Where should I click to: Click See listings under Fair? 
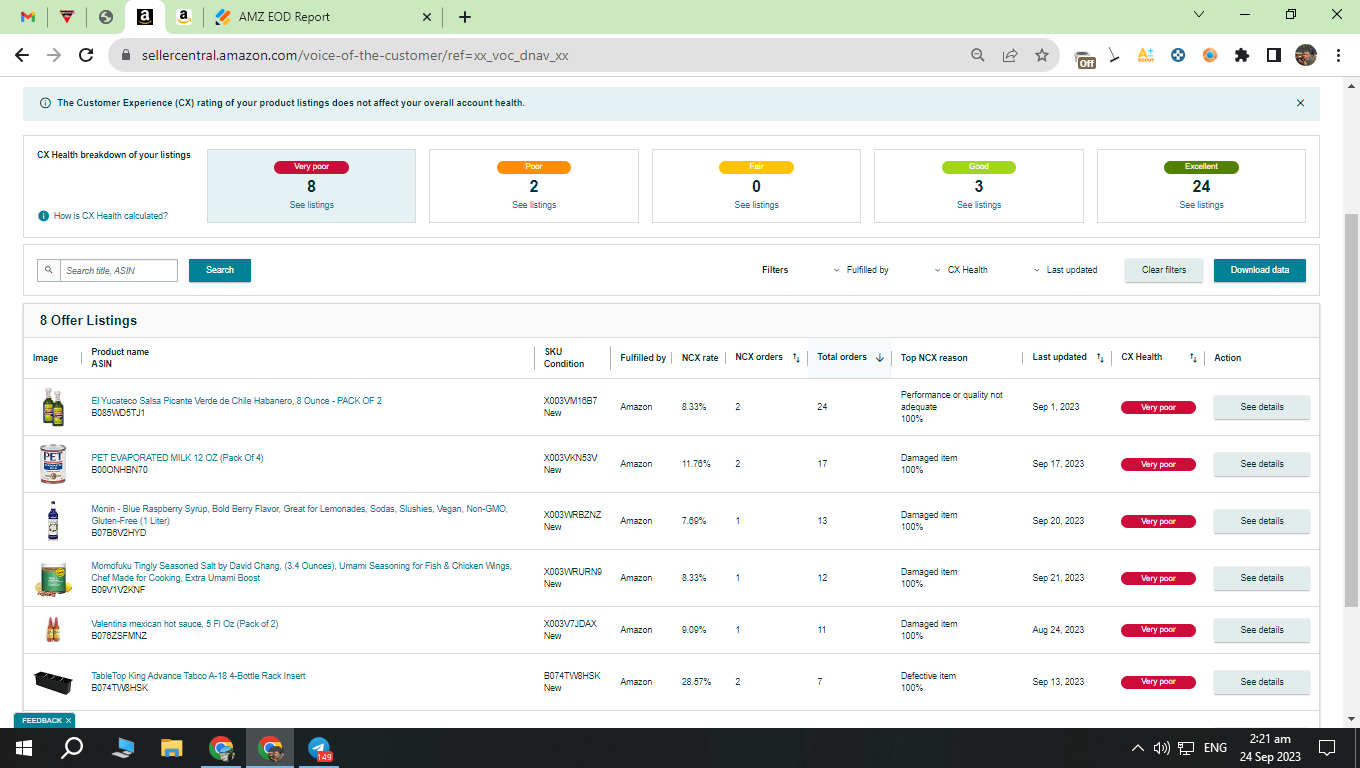756,205
